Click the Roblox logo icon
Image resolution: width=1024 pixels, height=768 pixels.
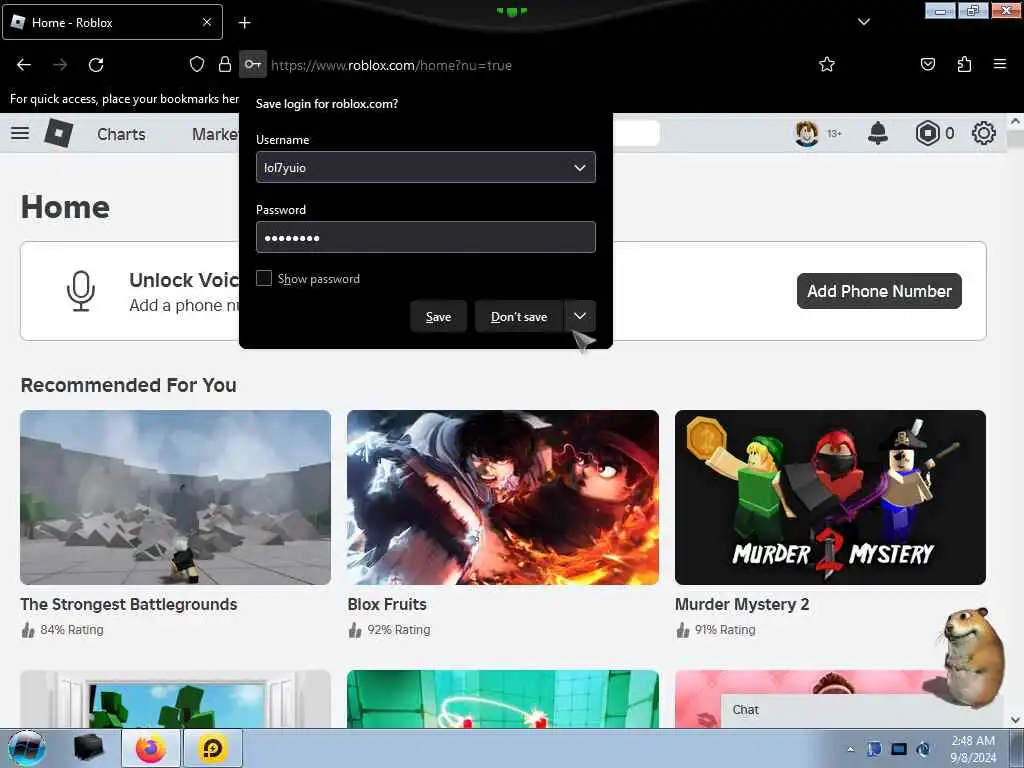(58, 133)
